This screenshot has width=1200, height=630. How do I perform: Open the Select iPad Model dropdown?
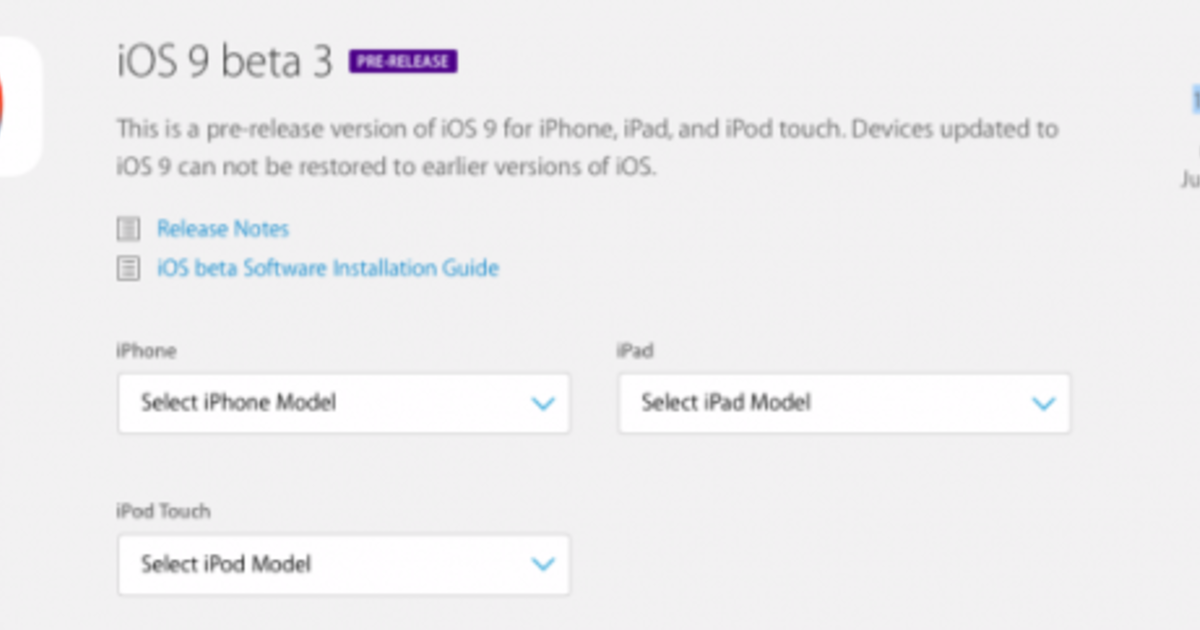tap(843, 403)
